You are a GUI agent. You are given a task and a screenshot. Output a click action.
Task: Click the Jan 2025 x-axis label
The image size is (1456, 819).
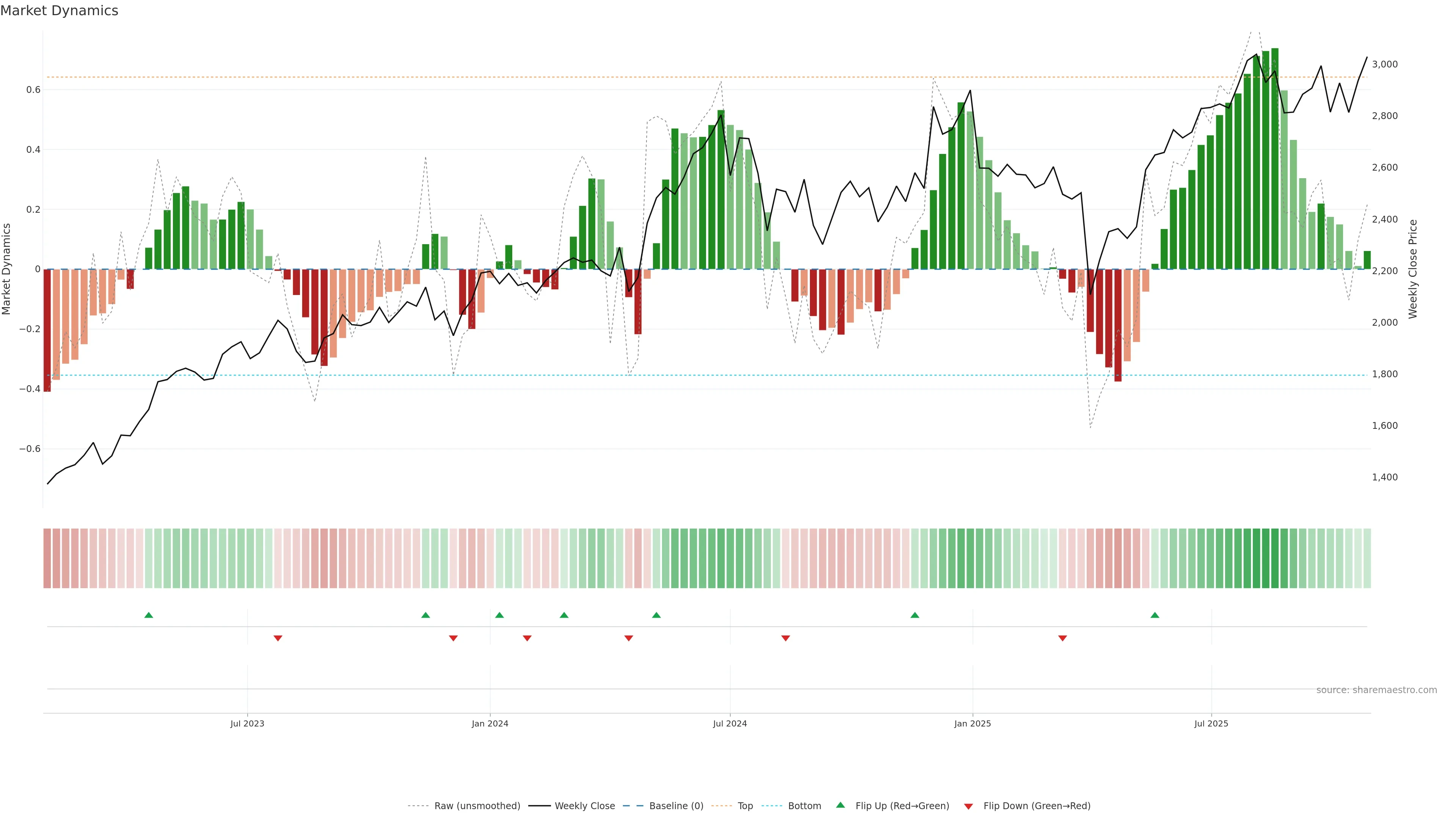coord(972,723)
